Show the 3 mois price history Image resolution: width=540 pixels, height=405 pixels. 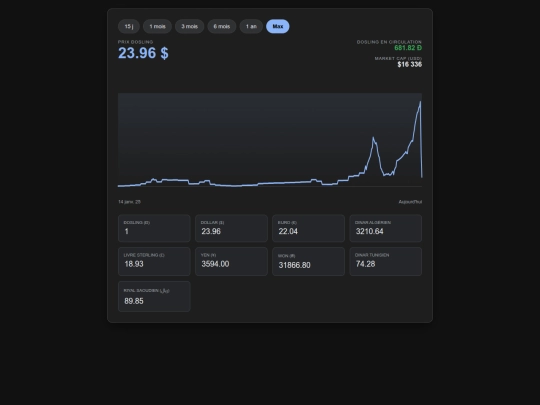click(189, 27)
